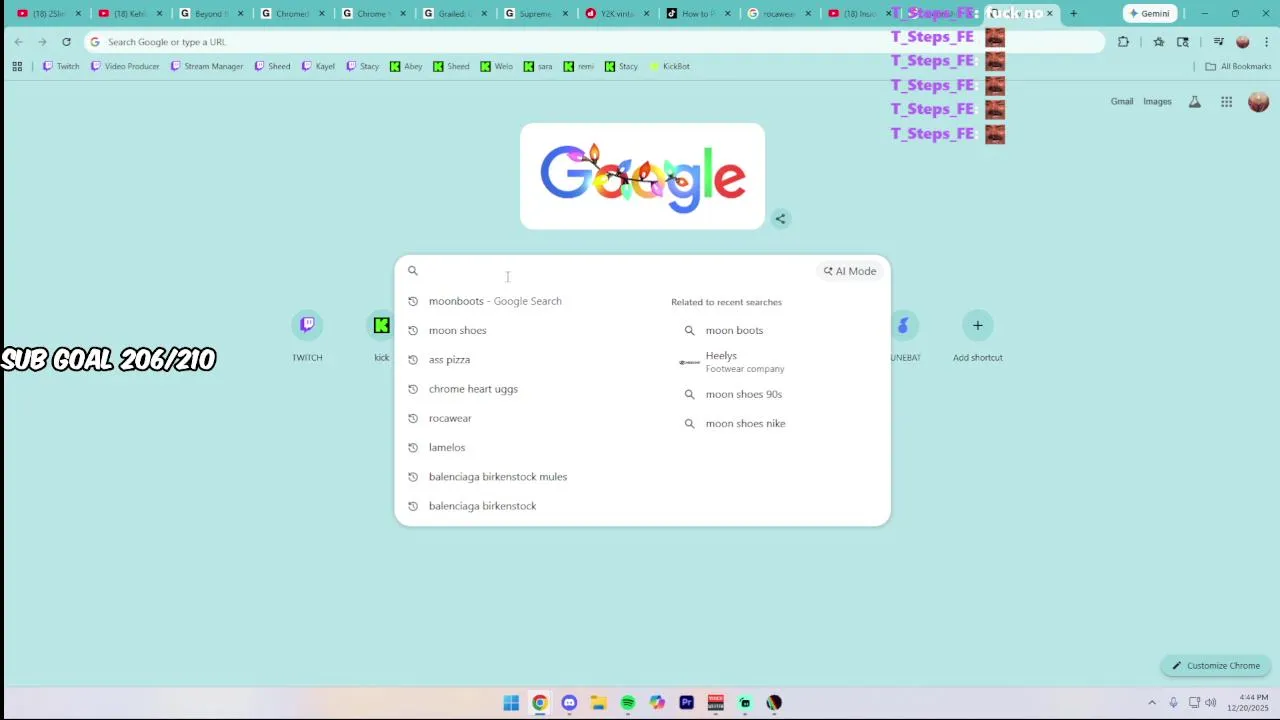Open the Chrome extensions puzzle icon
Viewport: 1280px width, 720px height.
click(x=1123, y=42)
